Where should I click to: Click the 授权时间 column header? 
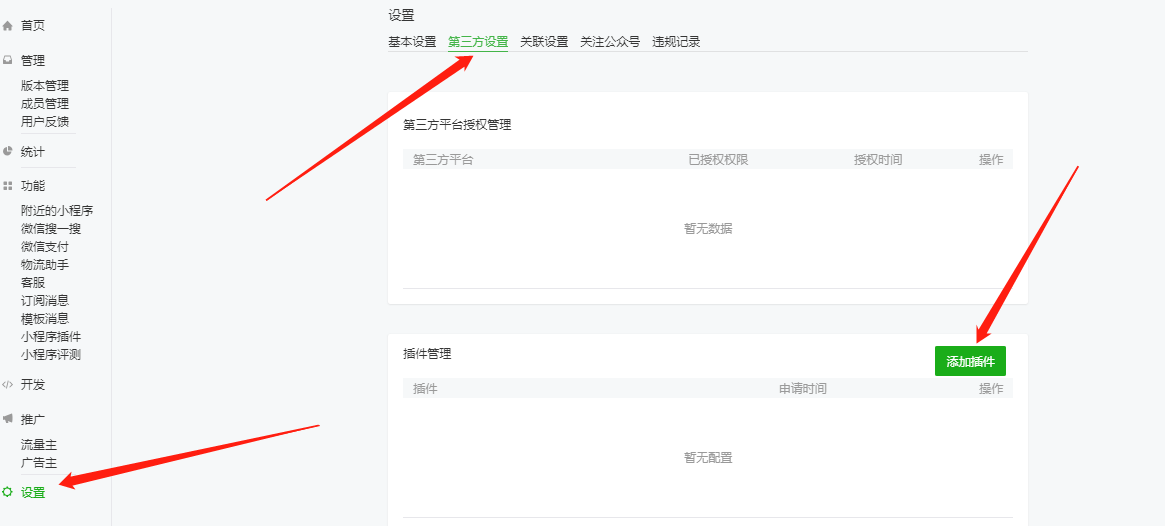click(x=878, y=160)
